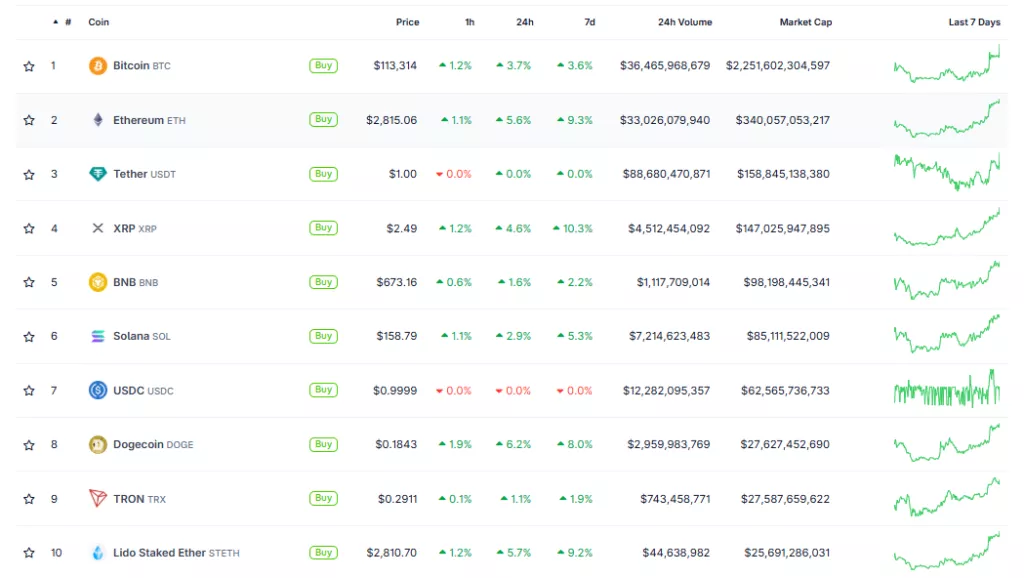The image size is (1024, 578).
Task: Sort table by Market Cap header
Action: pos(805,22)
